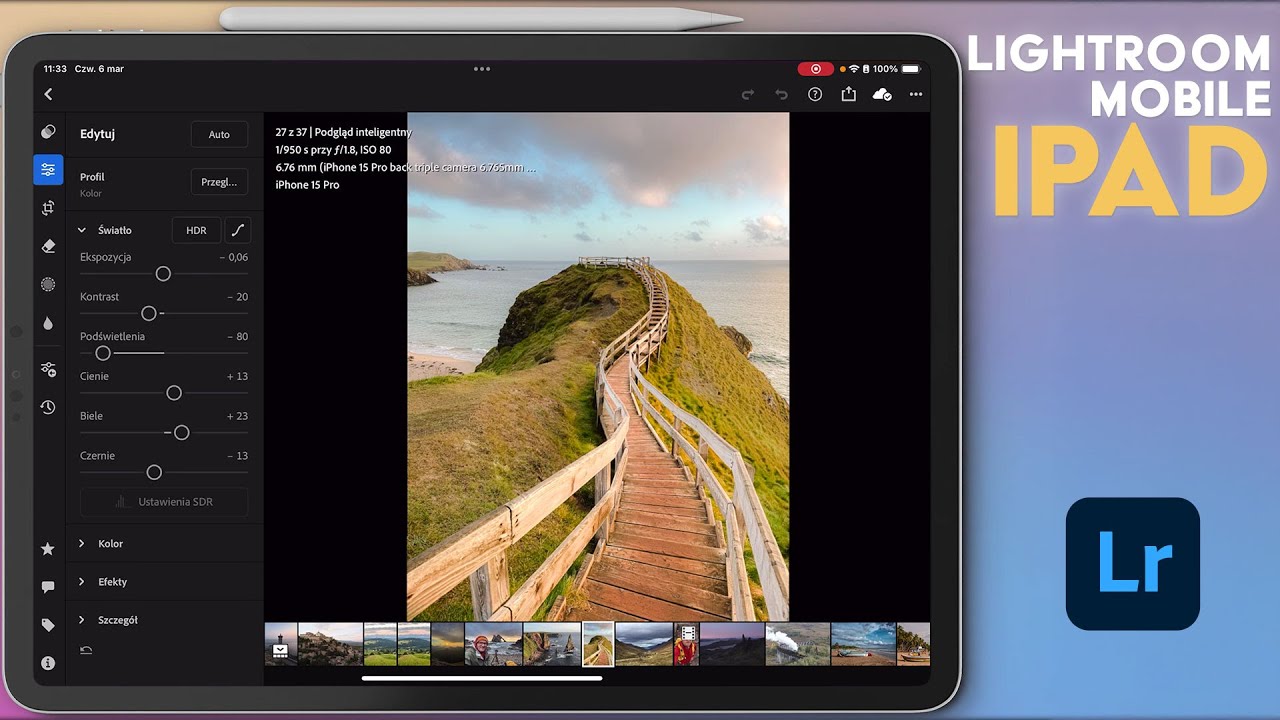Image resolution: width=1280 pixels, height=720 pixels.
Task: Go back with the top-left arrow
Action: (48, 94)
